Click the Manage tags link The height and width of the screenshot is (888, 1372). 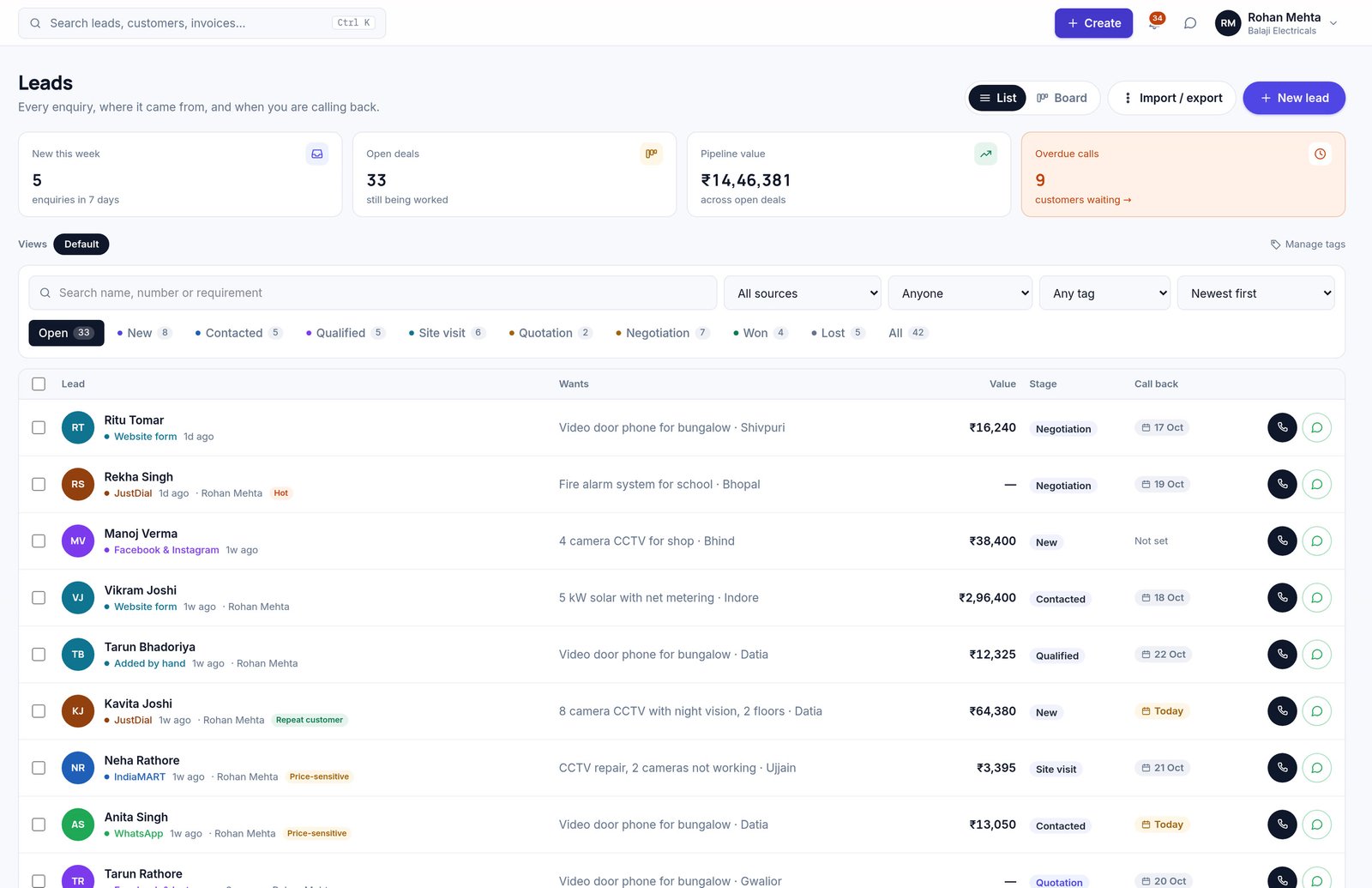(1308, 245)
